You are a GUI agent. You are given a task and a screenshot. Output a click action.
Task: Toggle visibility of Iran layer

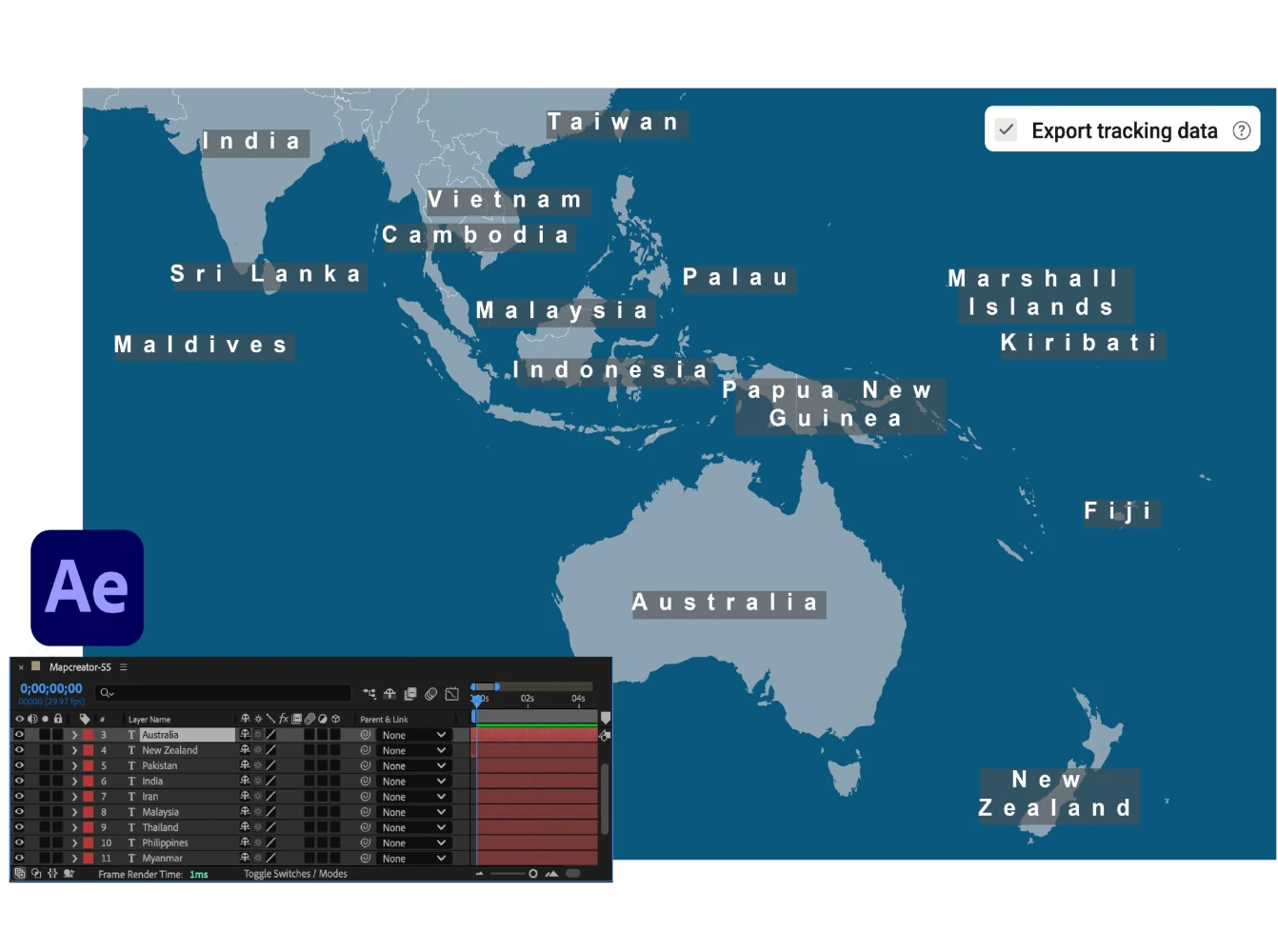pyautogui.click(x=19, y=796)
